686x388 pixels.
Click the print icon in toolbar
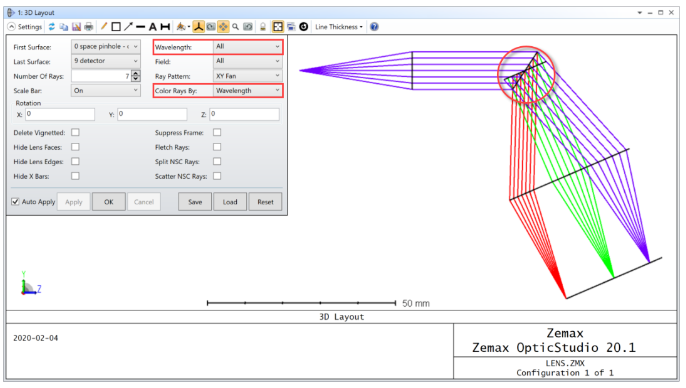(89, 27)
